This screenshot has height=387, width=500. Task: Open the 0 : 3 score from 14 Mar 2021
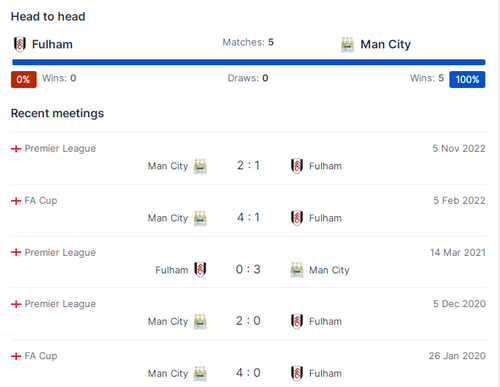point(248,269)
